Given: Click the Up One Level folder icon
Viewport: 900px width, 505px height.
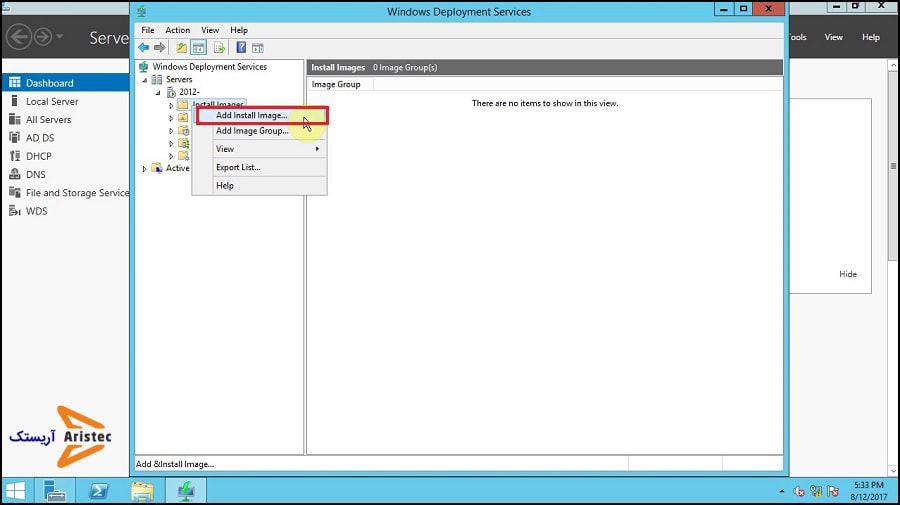Looking at the screenshot, I should [181, 47].
